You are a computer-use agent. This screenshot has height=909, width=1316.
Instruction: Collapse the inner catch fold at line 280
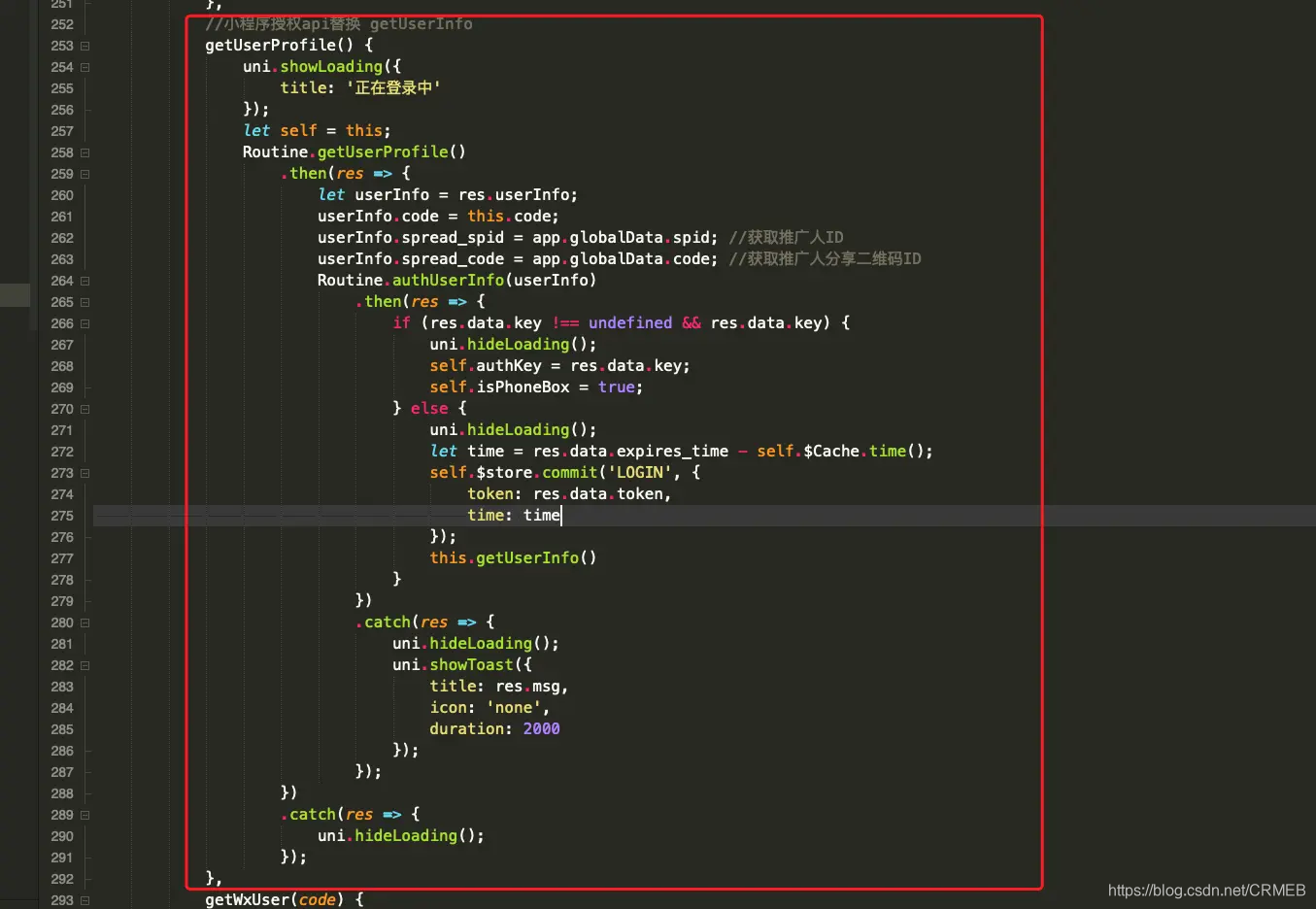click(x=85, y=623)
